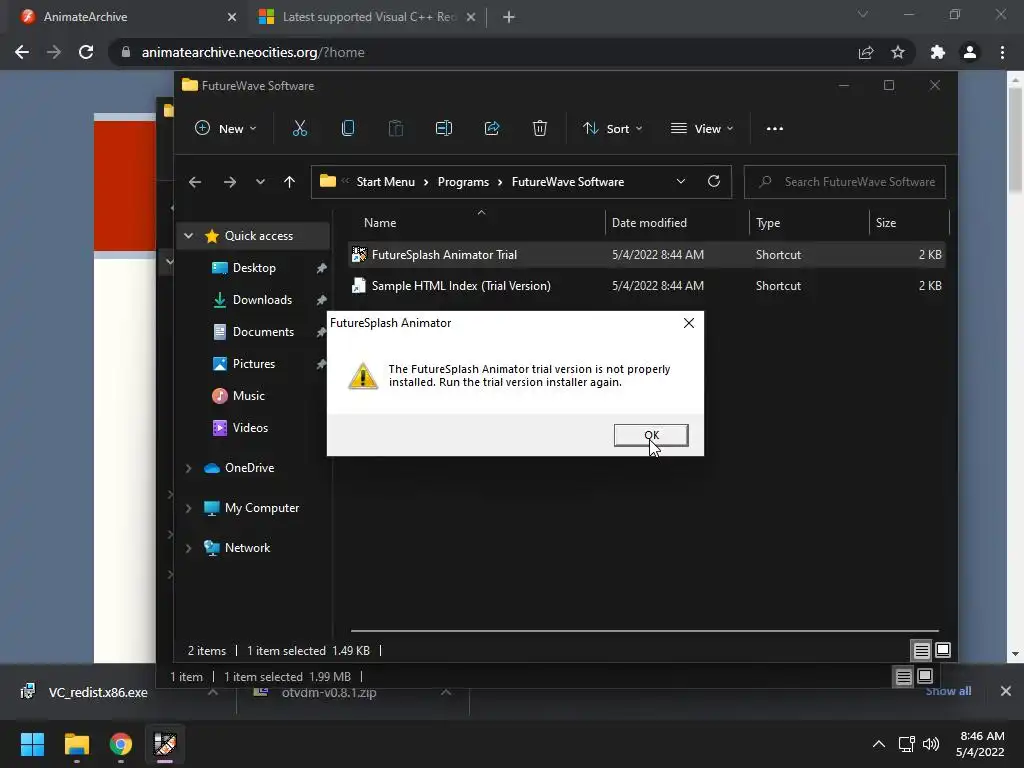Switch to details view in front Explorer
This screenshot has height=768, width=1024.
(921, 650)
